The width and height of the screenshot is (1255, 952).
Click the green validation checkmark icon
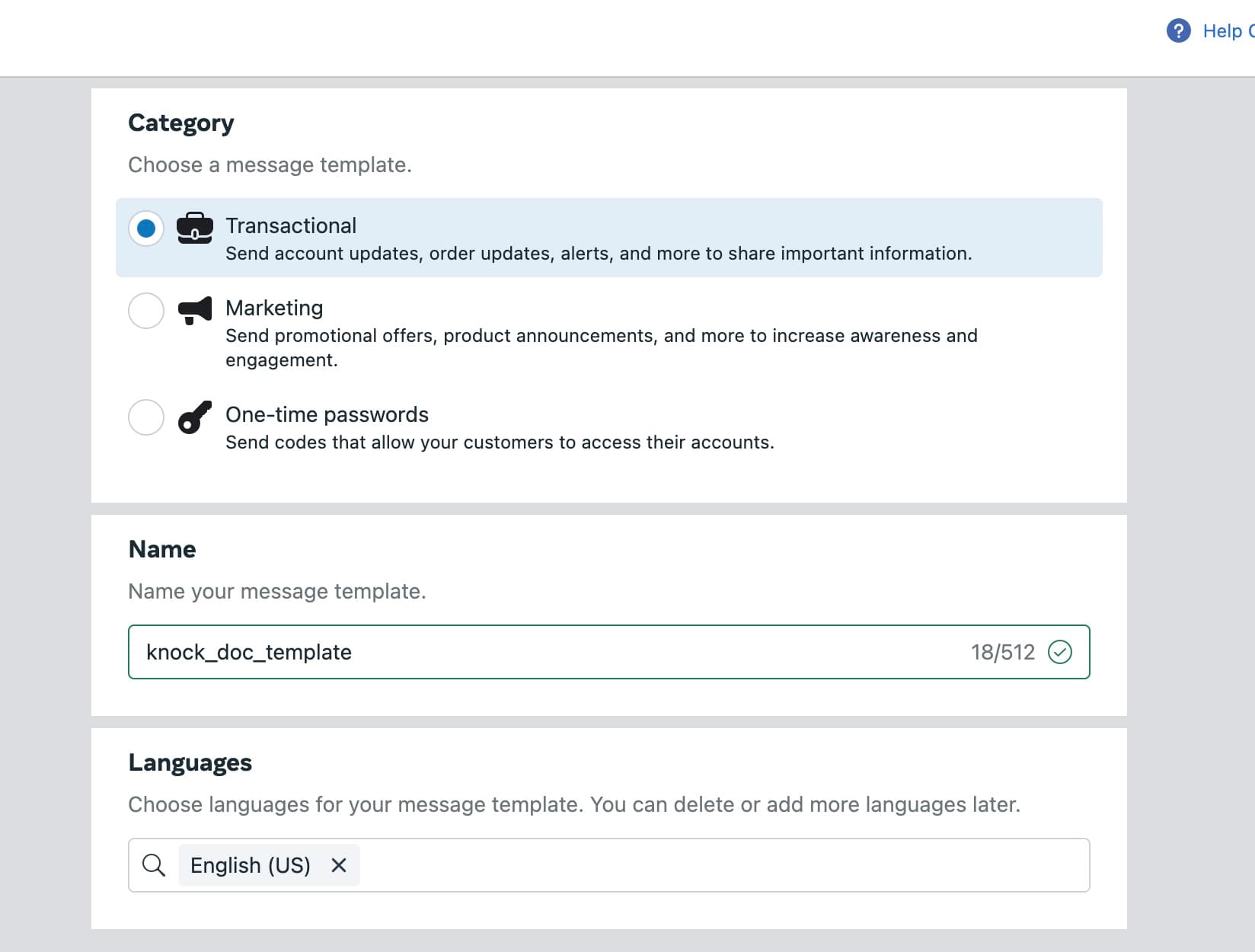click(1060, 652)
